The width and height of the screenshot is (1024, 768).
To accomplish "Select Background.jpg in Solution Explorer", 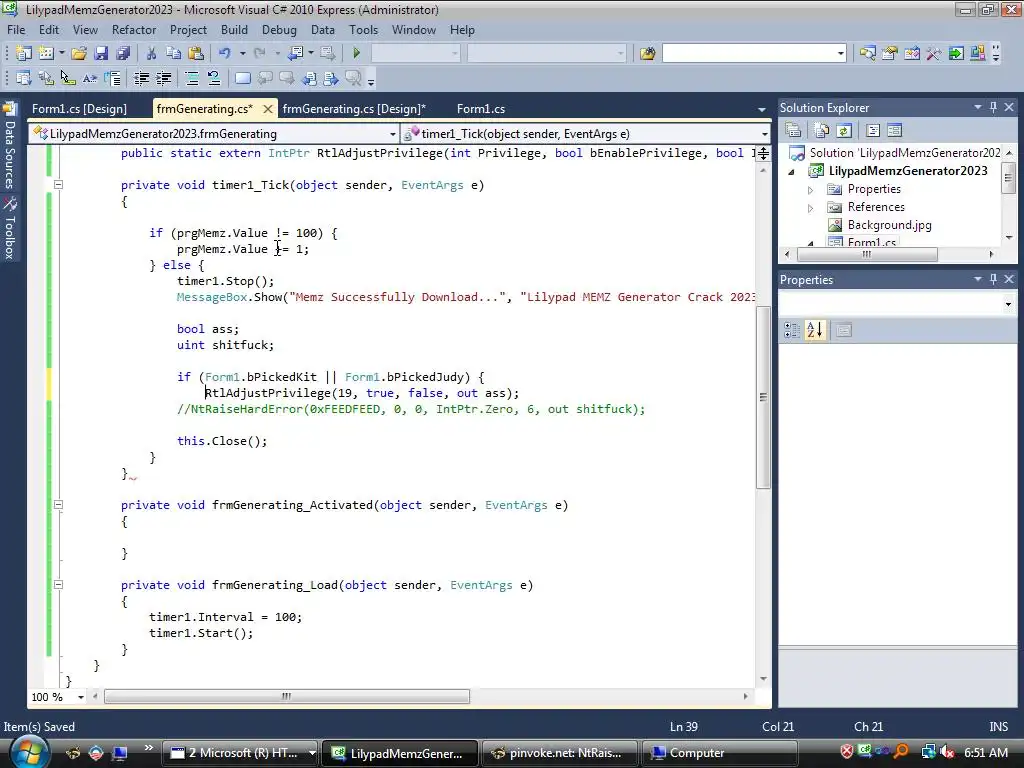I will pos(889,225).
